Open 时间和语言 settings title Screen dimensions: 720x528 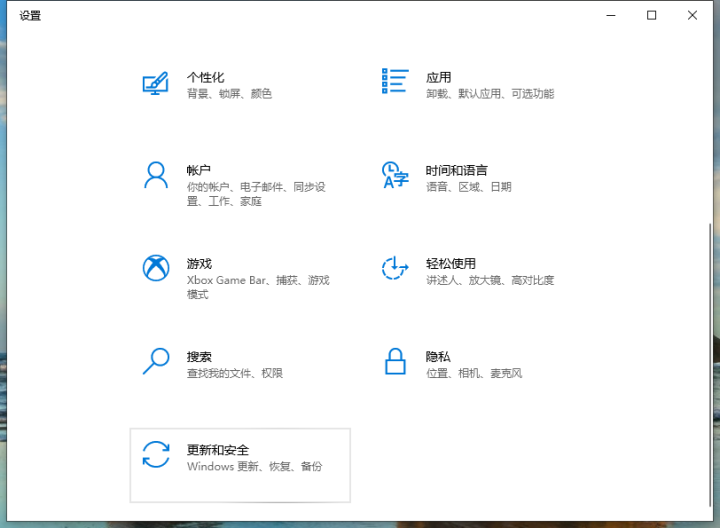pyautogui.click(x=456, y=170)
